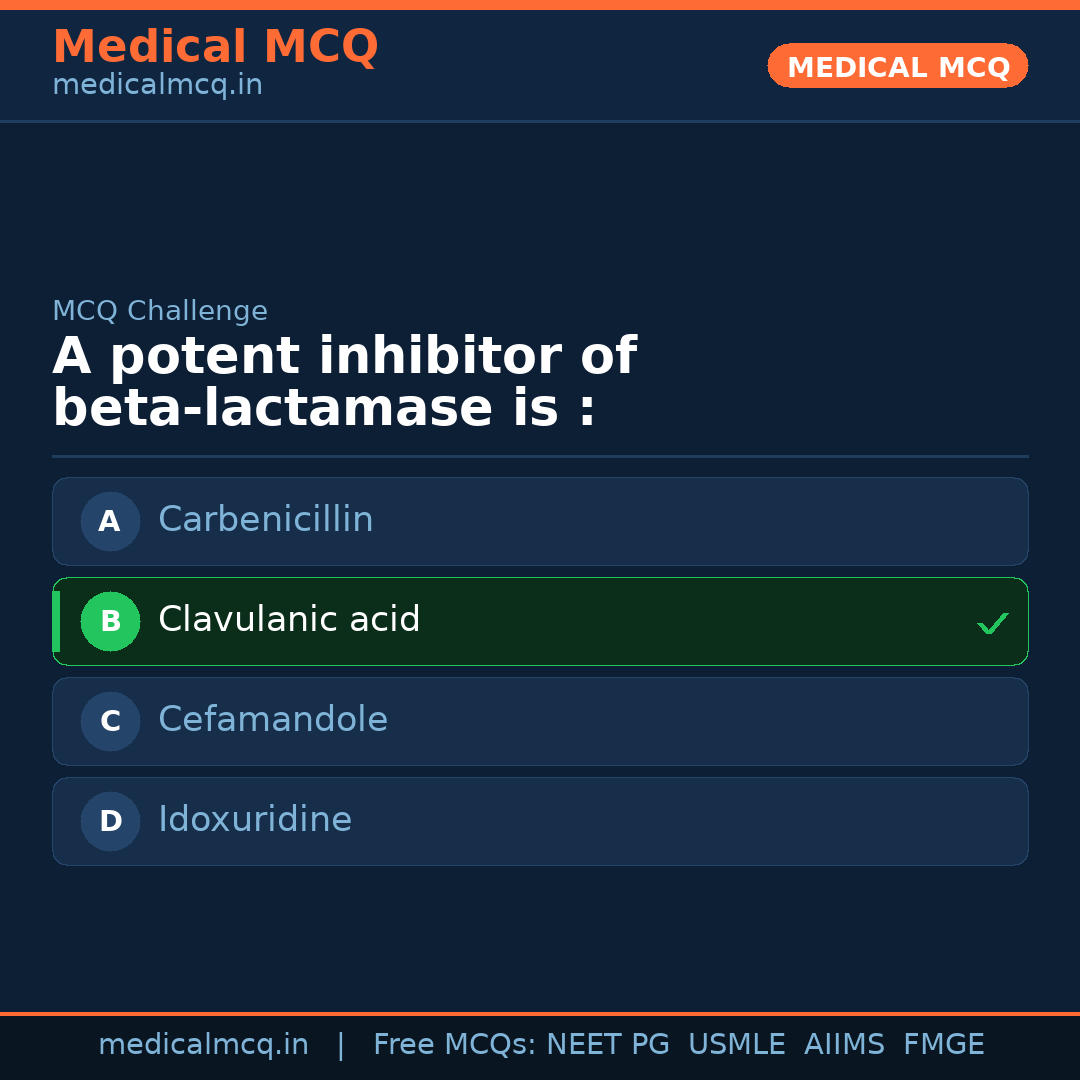
Task: Open medicalmcq.in link in footer
Action: click(203, 1045)
